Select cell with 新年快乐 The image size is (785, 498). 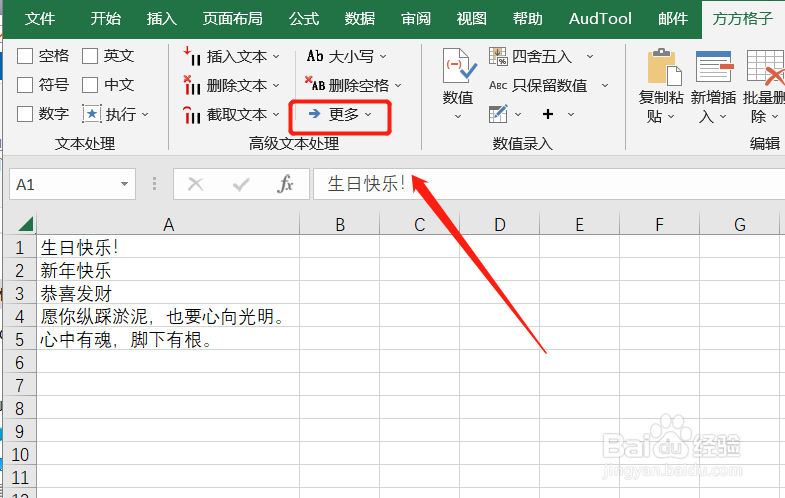pyautogui.click(x=168, y=270)
